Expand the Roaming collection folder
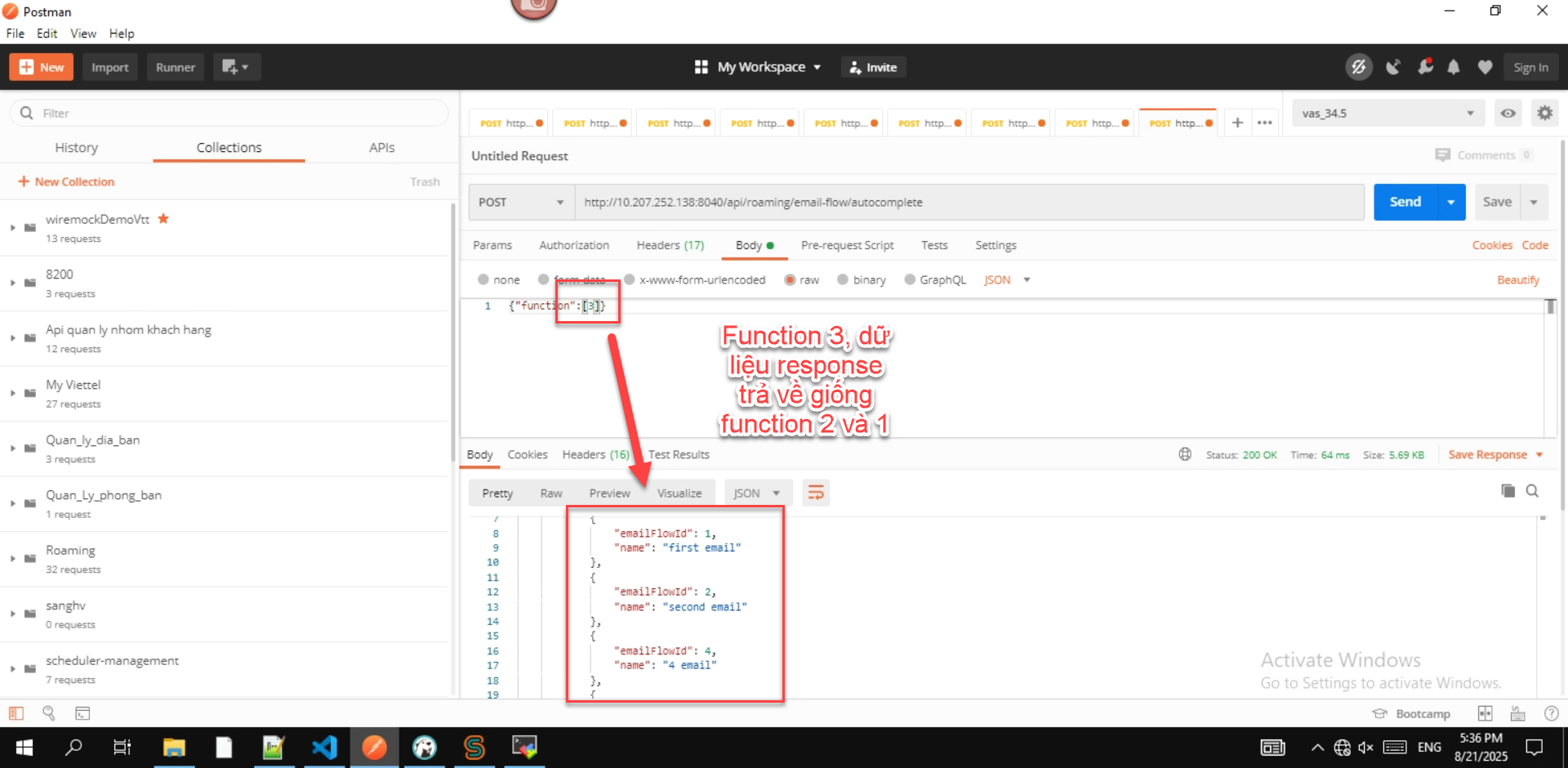 point(13,559)
